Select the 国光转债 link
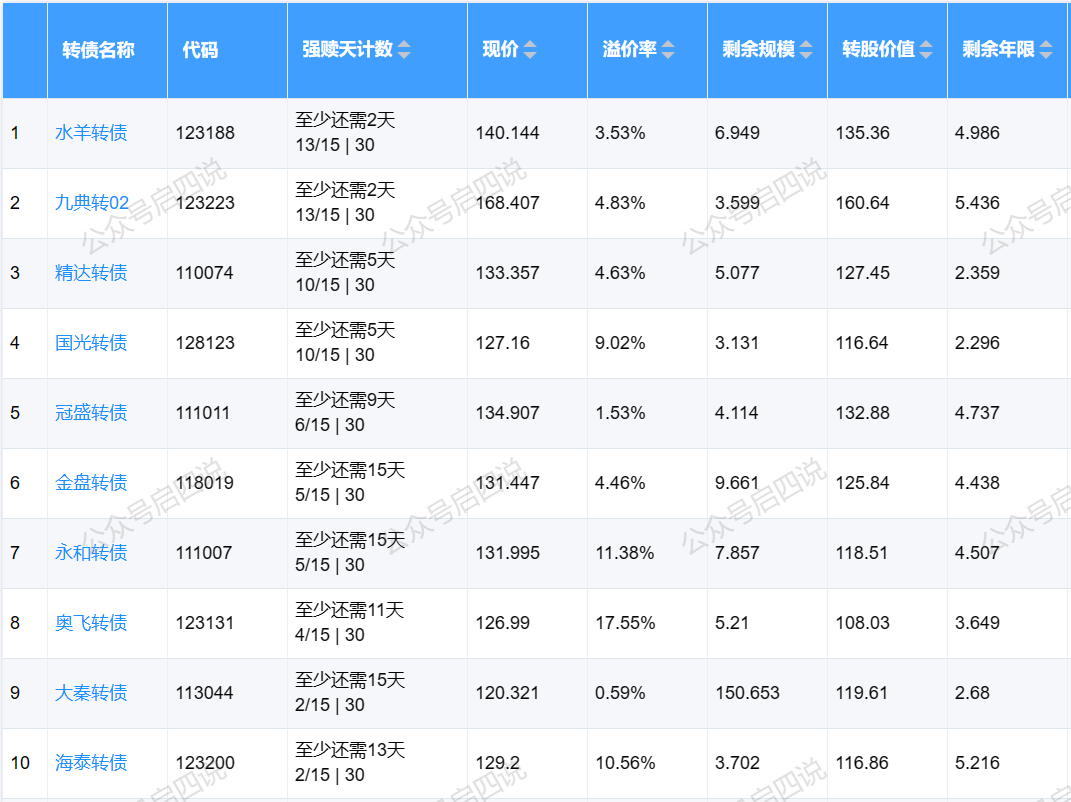 91,343
